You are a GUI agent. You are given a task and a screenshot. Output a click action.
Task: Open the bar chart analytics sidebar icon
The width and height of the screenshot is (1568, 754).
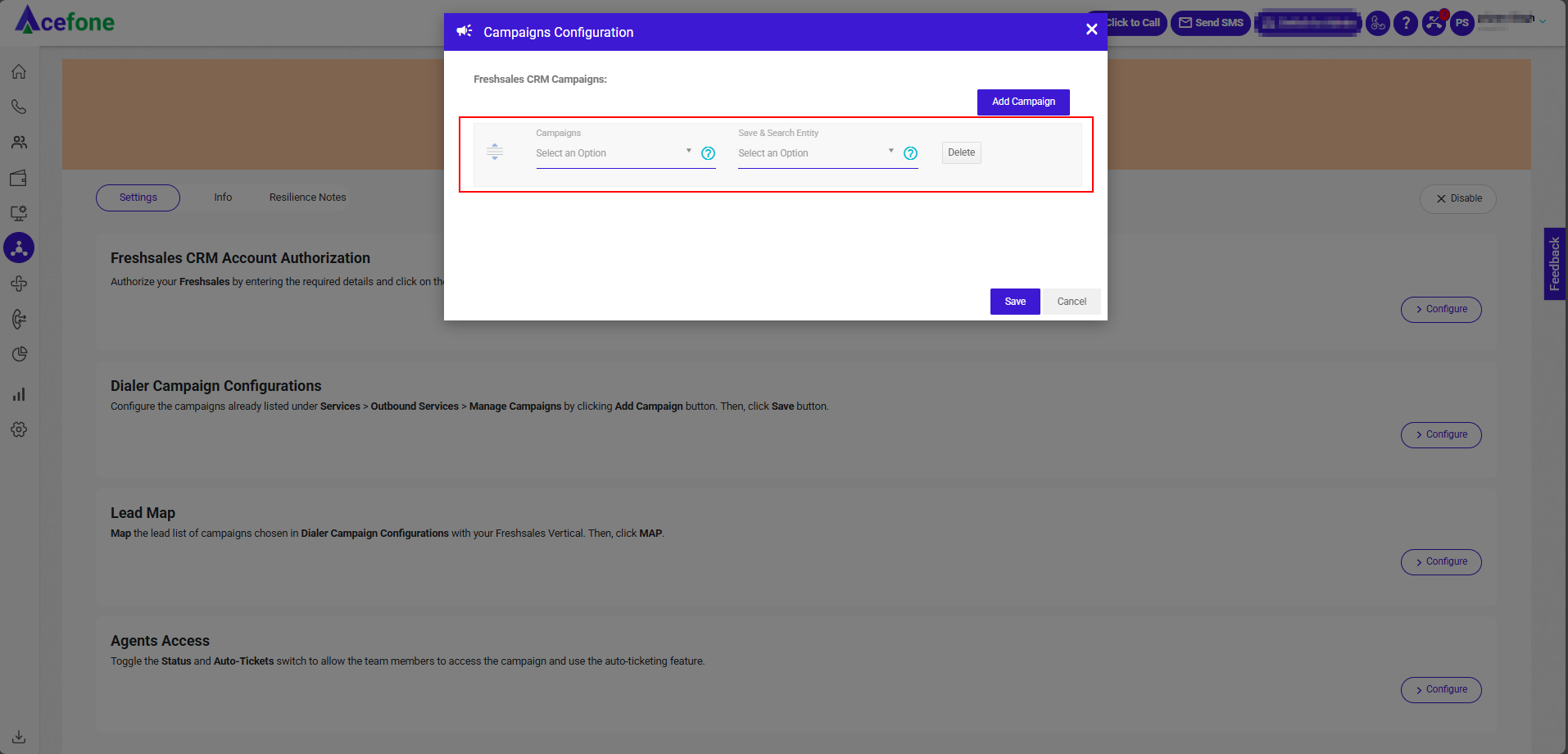click(x=19, y=394)
